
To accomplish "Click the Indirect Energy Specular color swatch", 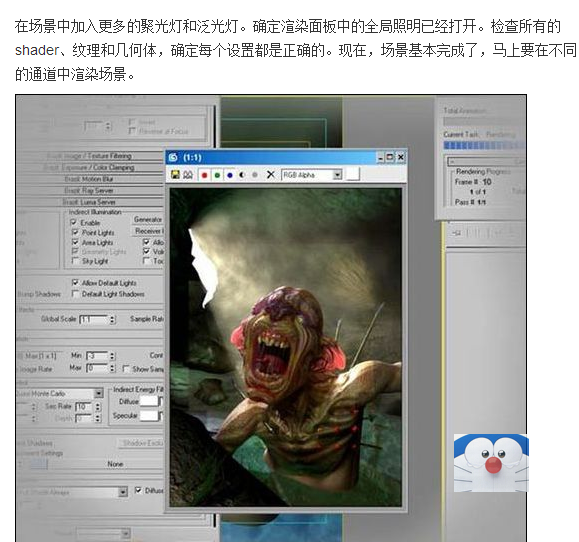I will 149,416.
